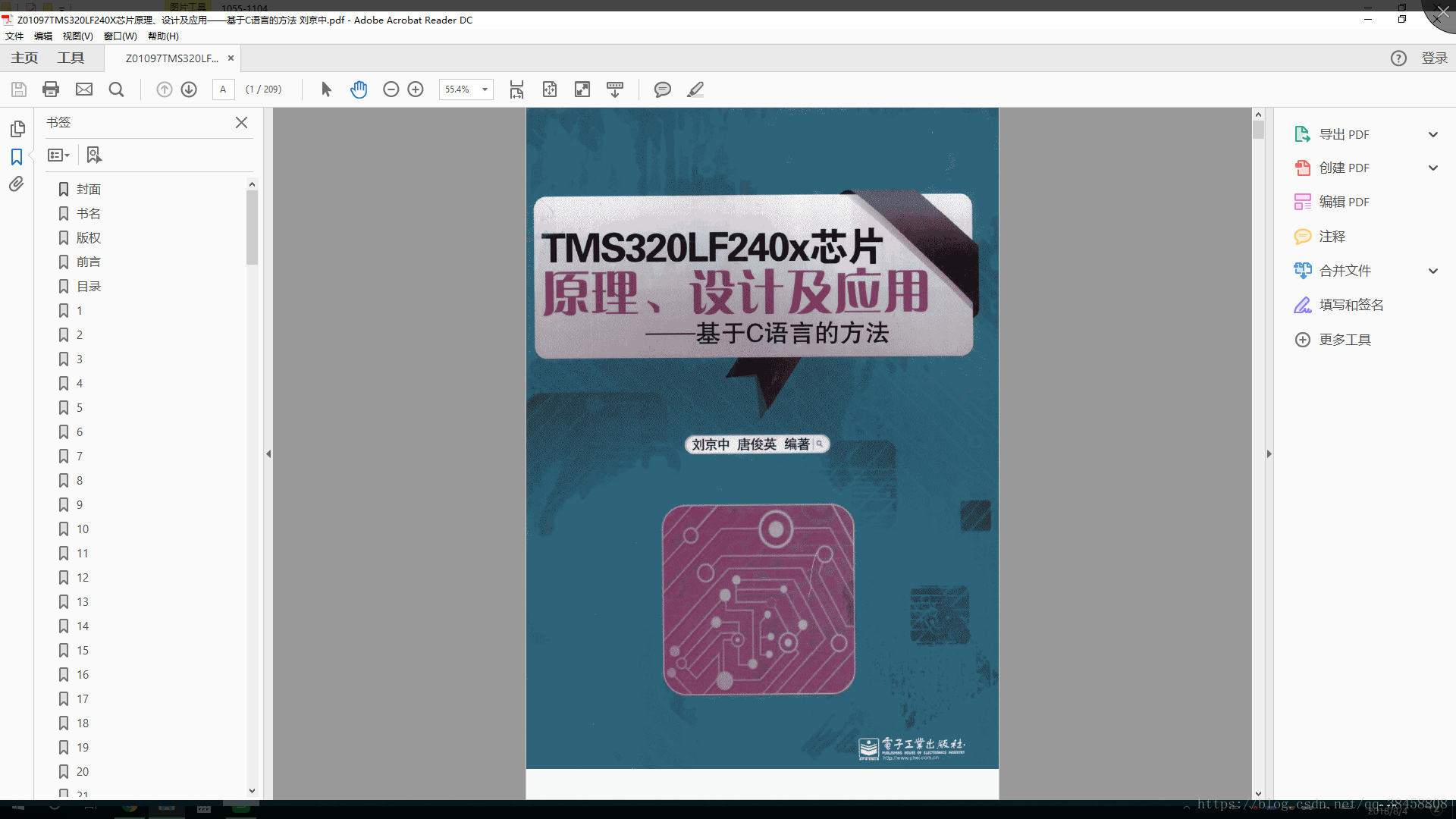Expand the 合并文件 chevron
The image size is (1456, 819).
1433,271
